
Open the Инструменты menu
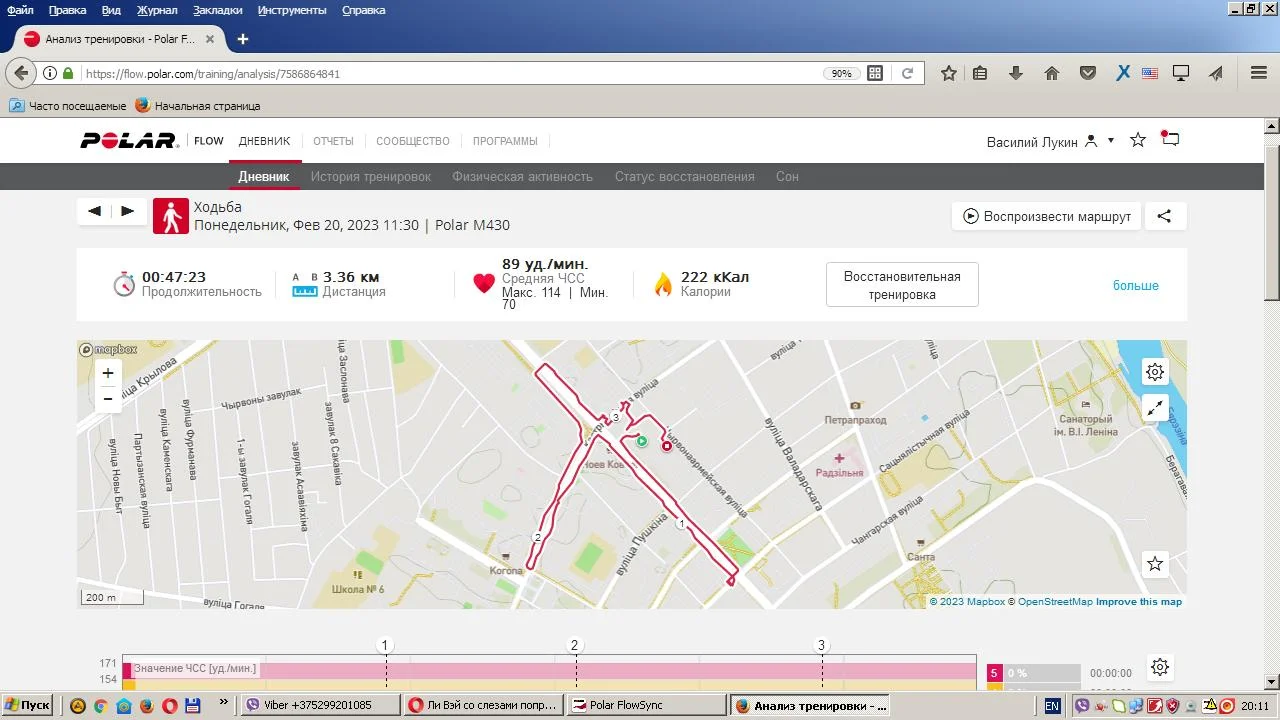(x=292, y=10)
